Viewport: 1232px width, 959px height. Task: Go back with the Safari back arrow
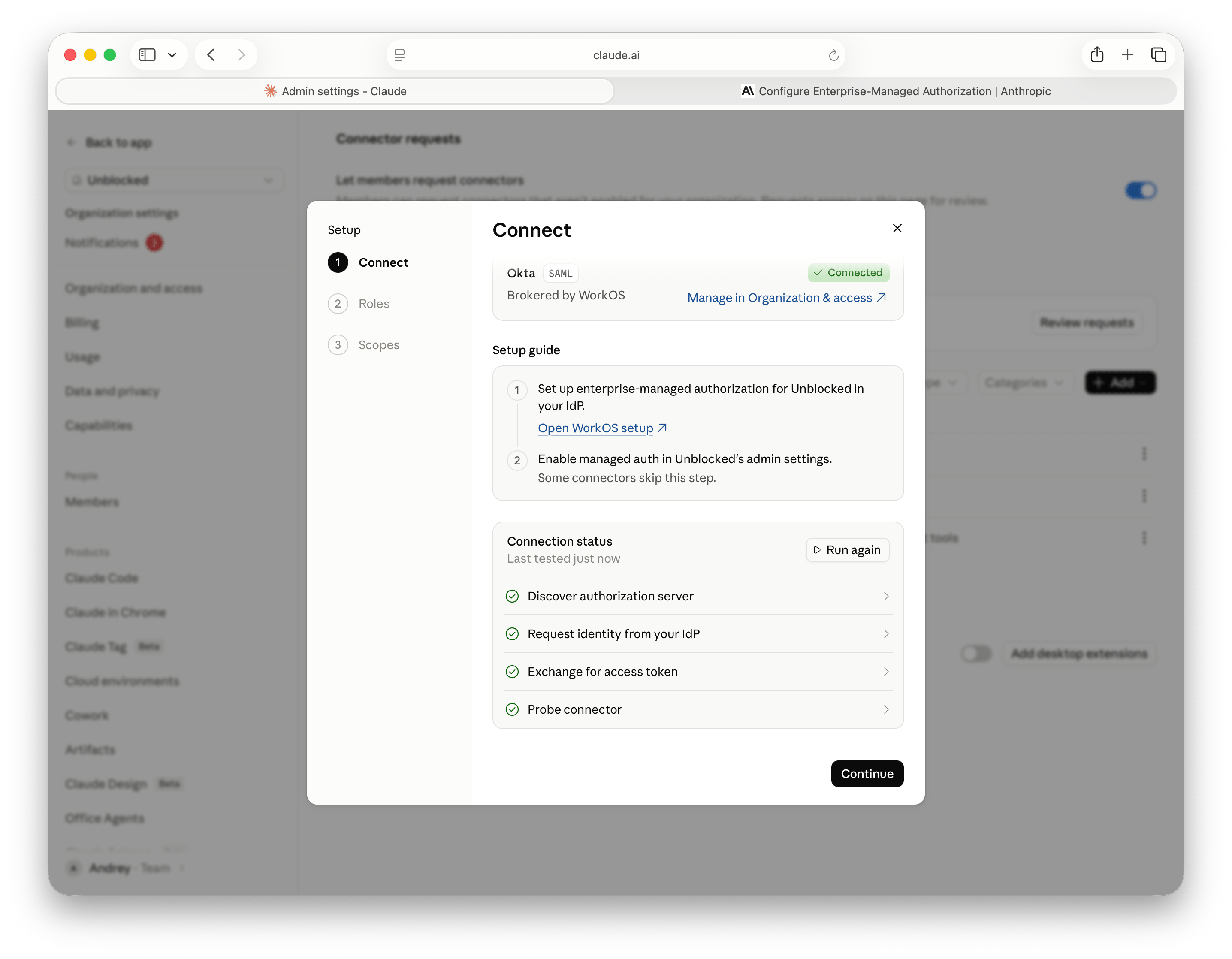click(211, 55)
